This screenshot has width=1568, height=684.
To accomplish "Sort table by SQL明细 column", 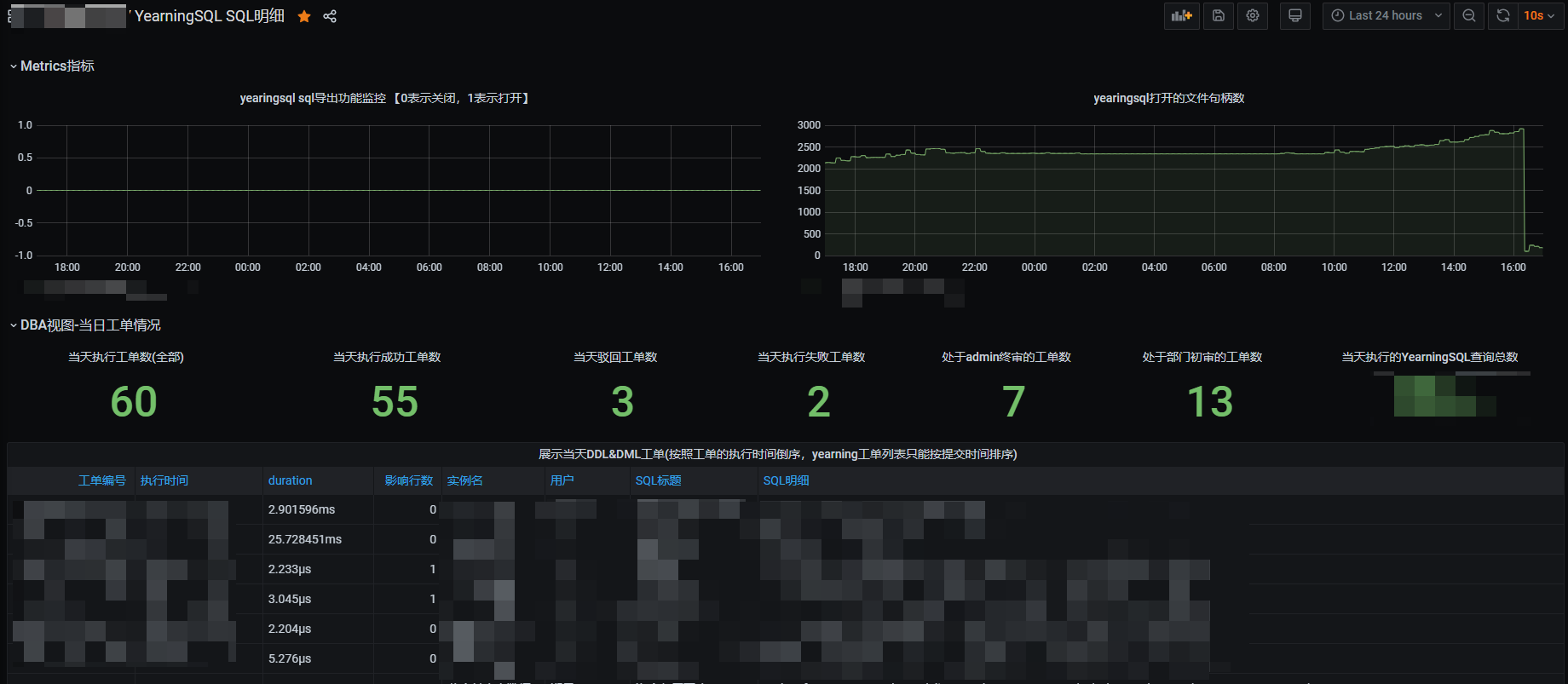I will coord(787,480).
